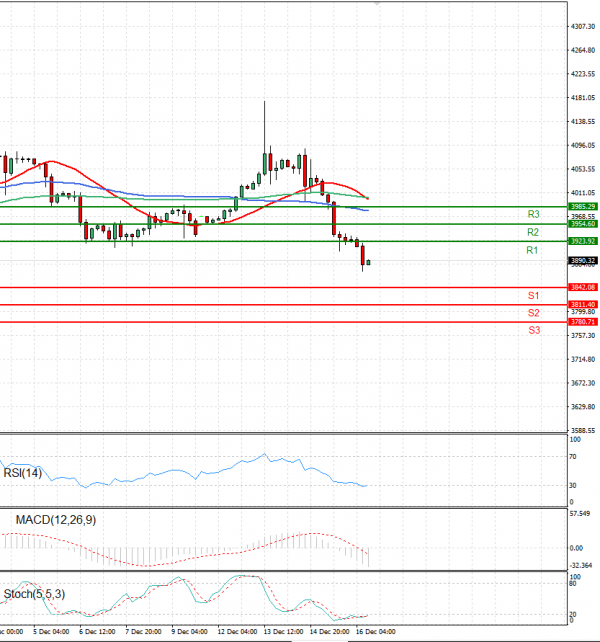Viewport: 600px width, 642px height.
Task: Select the 3985.29 price tag
Action: (583, 206)
